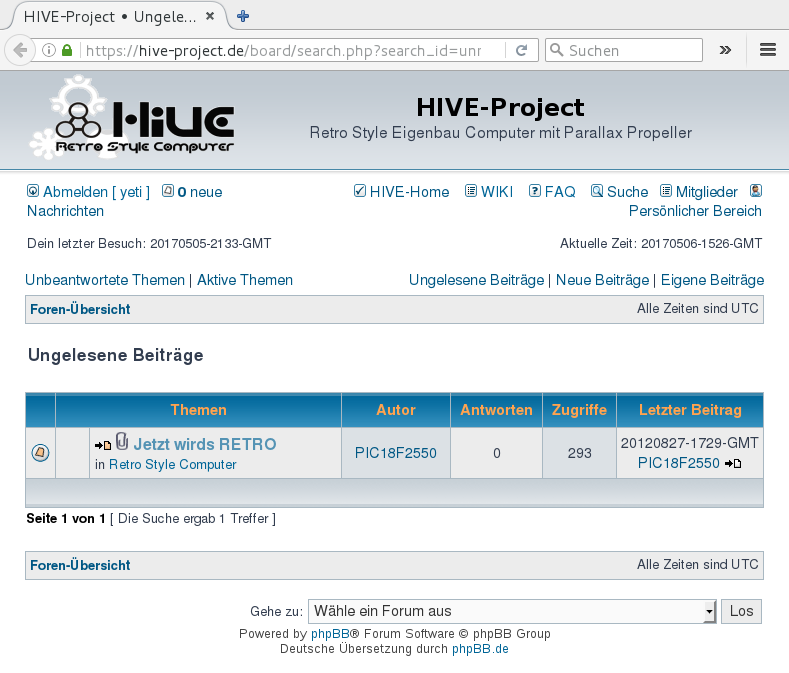
Task: Go to Unbeantwortete Themen
Action: 105,280
